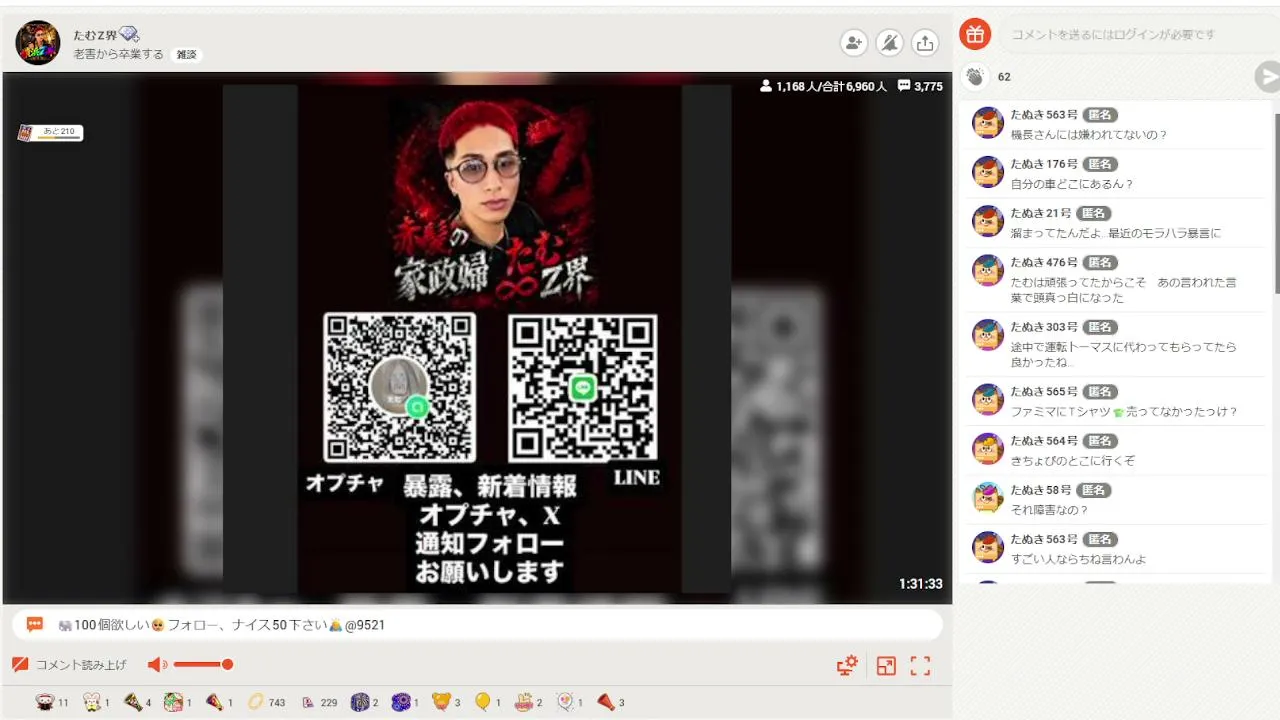This screenshot has width=1280, height=720.
Task: Click the viewer count 1,168人 indicator
Action: [823, 86]
